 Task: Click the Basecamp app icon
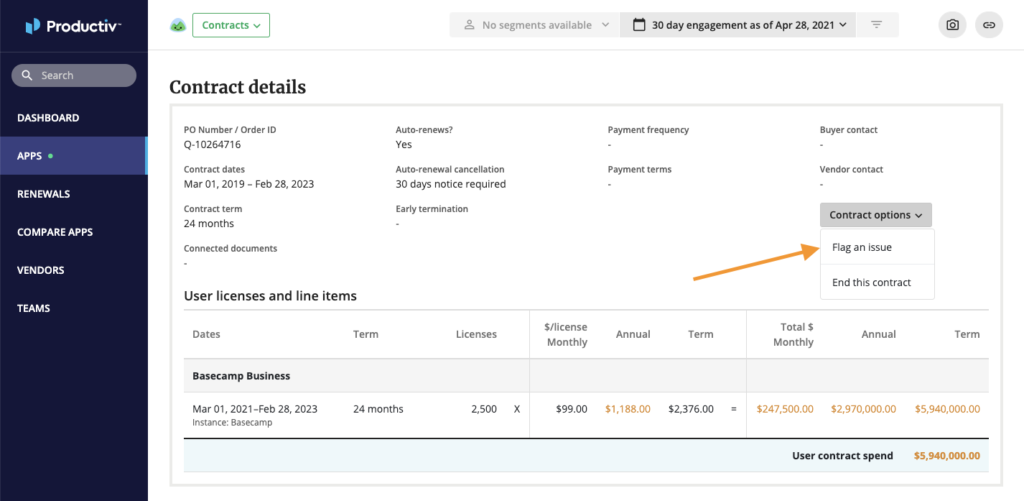[178, 25]
